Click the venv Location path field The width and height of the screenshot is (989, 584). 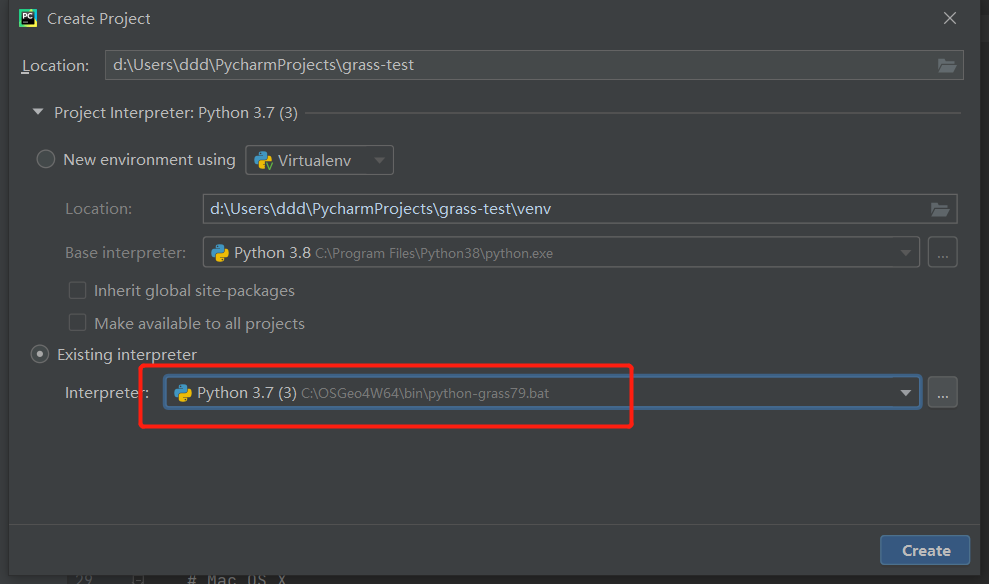[560, 209]
